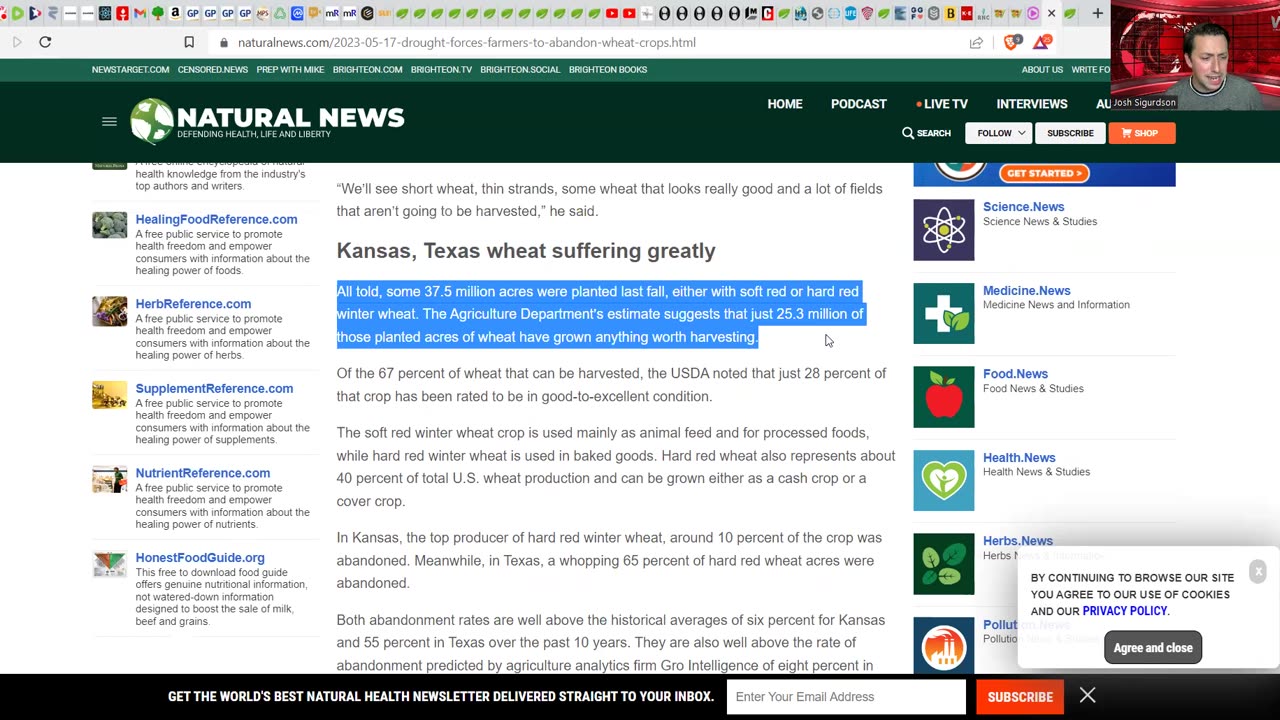This screenshot has height=720, width=1280.
Task: Open the BRIGHTEON.COM link
Action: [x=367, y=70]
